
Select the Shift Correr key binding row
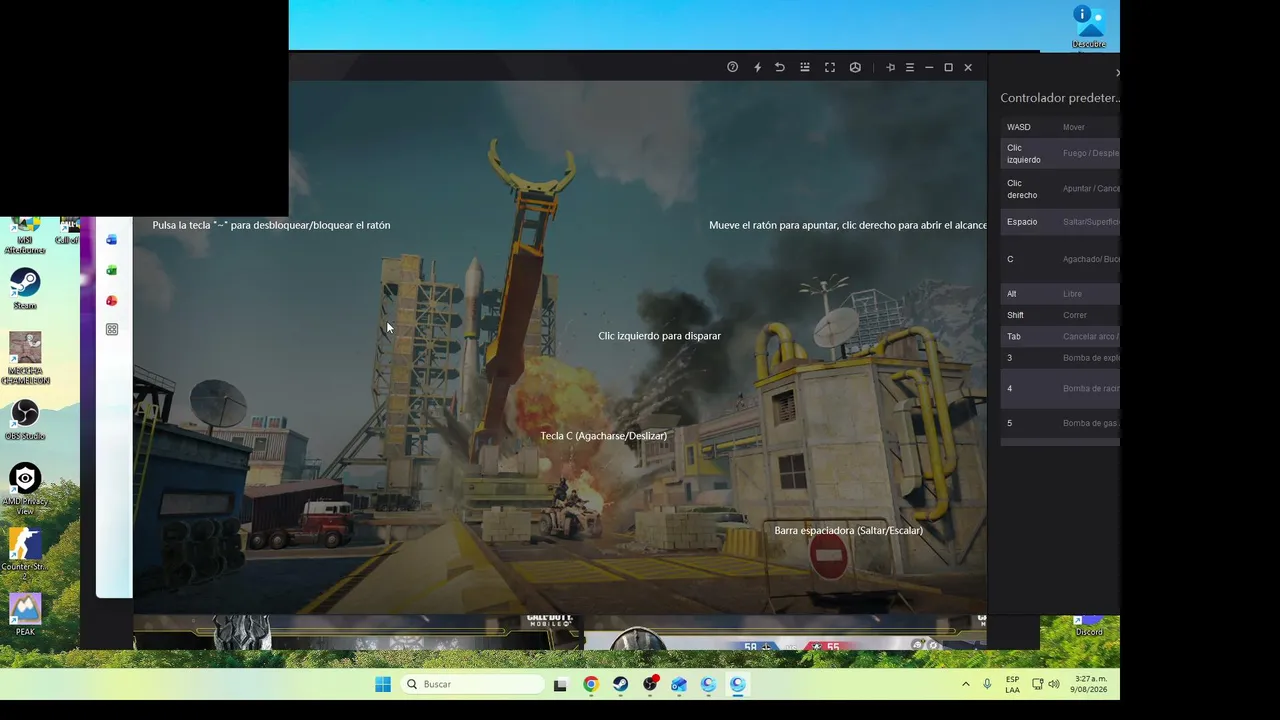click(x=1060, y=315)
